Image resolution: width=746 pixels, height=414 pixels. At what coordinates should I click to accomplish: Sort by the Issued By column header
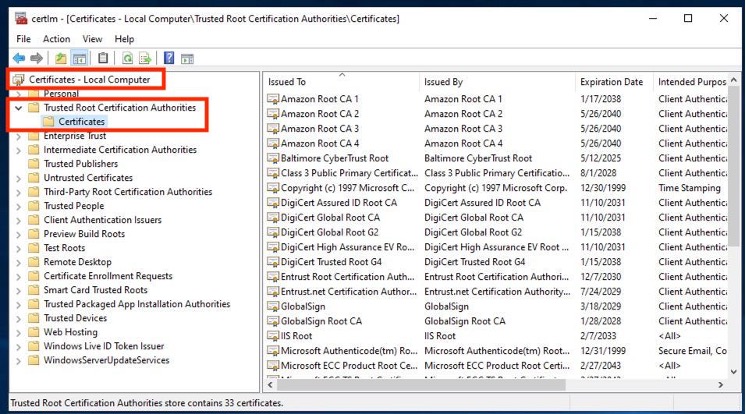[x=497, y=82]
